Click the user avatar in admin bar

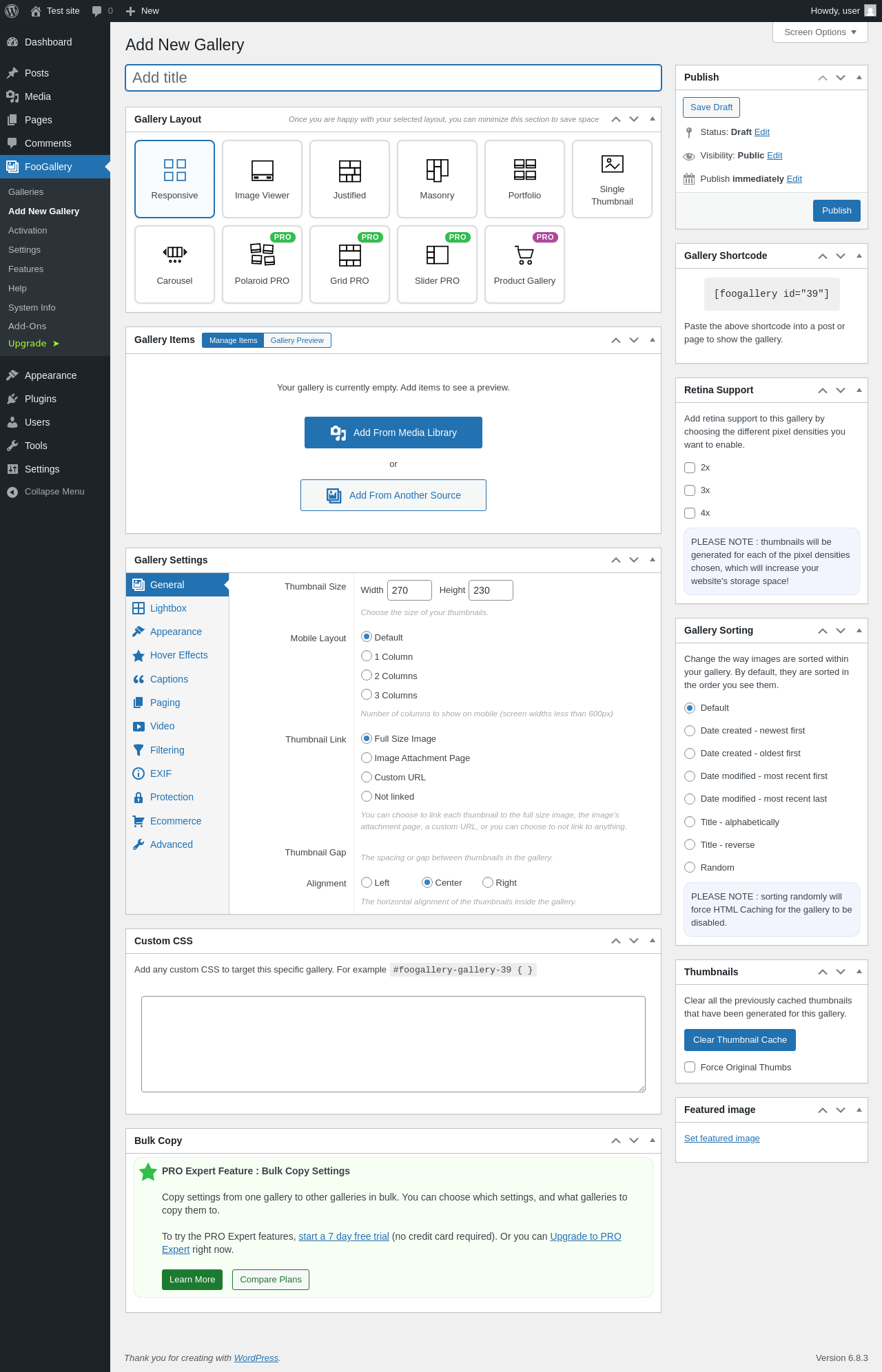(870, 11)
